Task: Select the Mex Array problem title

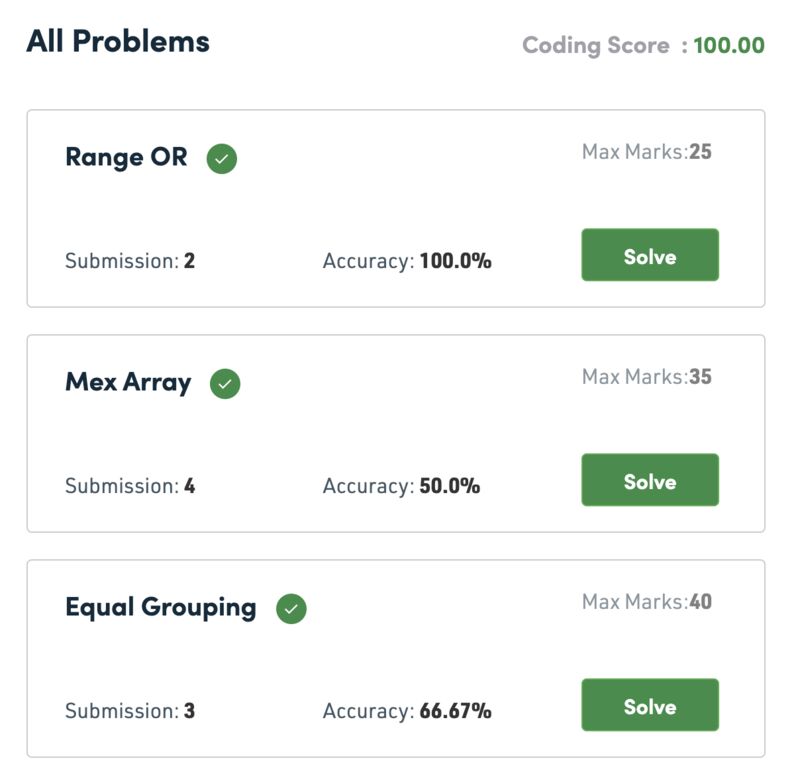Action: click(128, 383)
